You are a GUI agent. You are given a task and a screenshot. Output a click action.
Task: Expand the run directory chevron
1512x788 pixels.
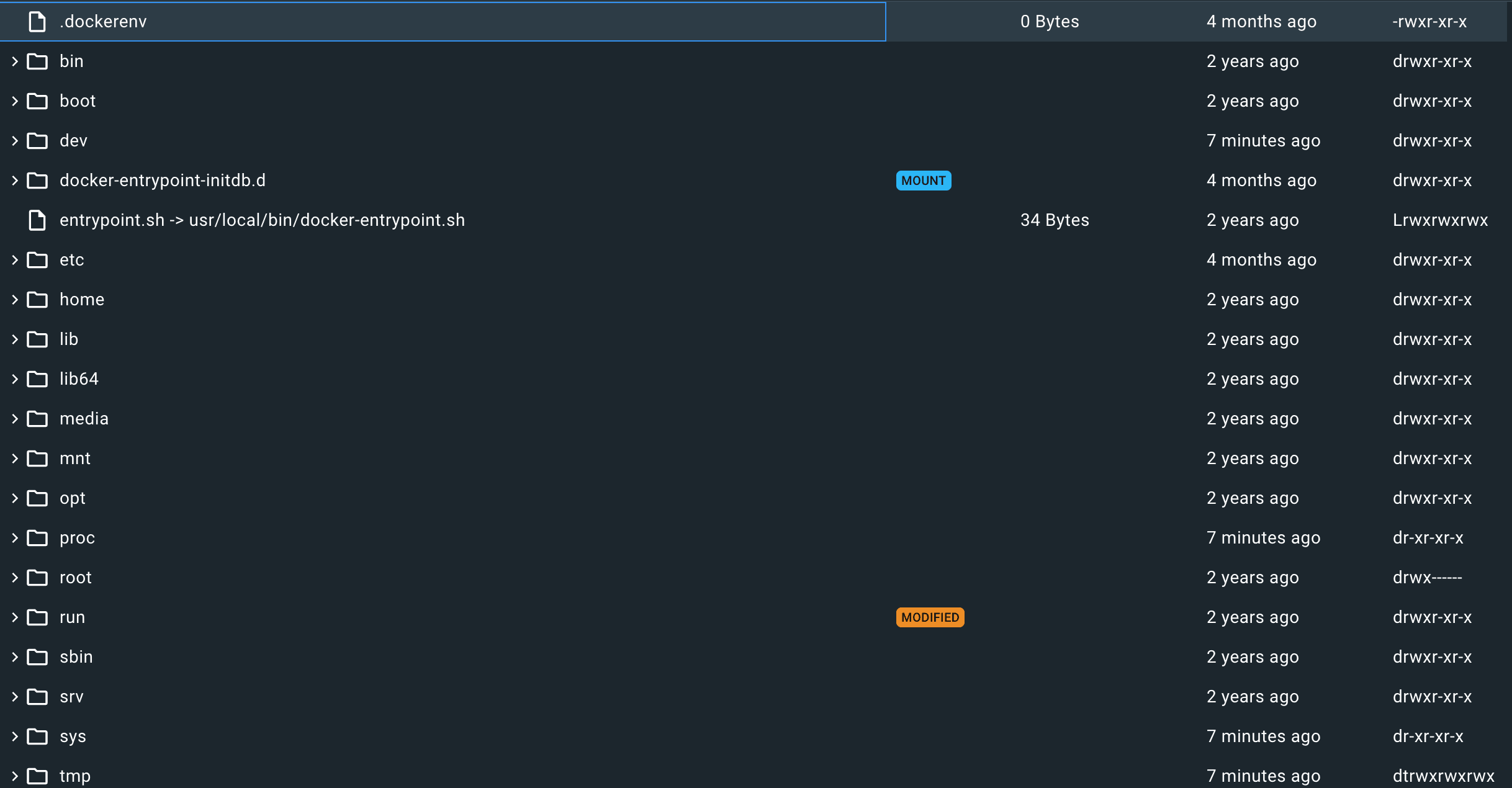pos(15,617)
